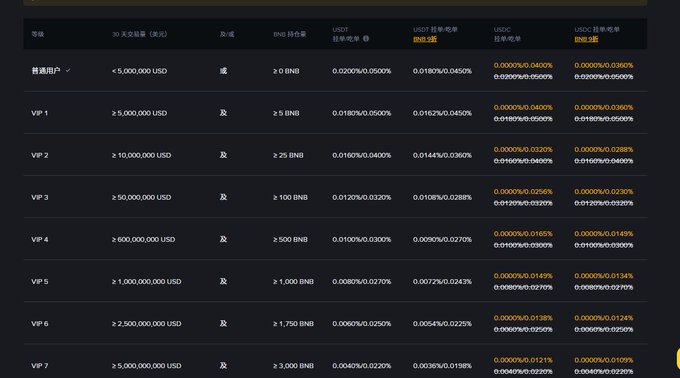Click the ≥ 500 BNB holding cell
The width and height of the screenshot is (680, 378).
[x=291, y=239]
